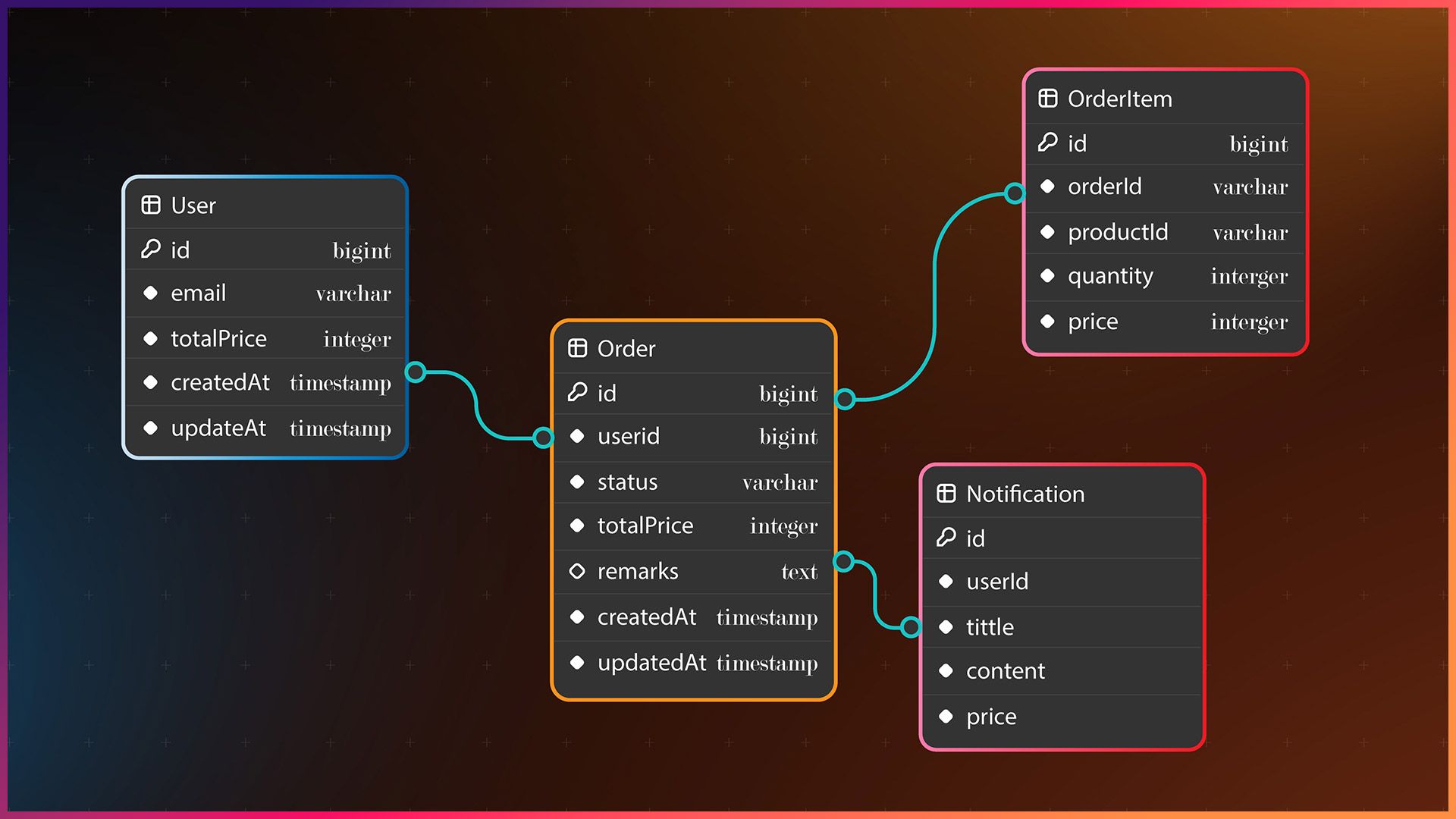Click the bigint type on OrderItem's id row
Image resolution: width=1456 pixels, height=819 pixels.
1259,144
